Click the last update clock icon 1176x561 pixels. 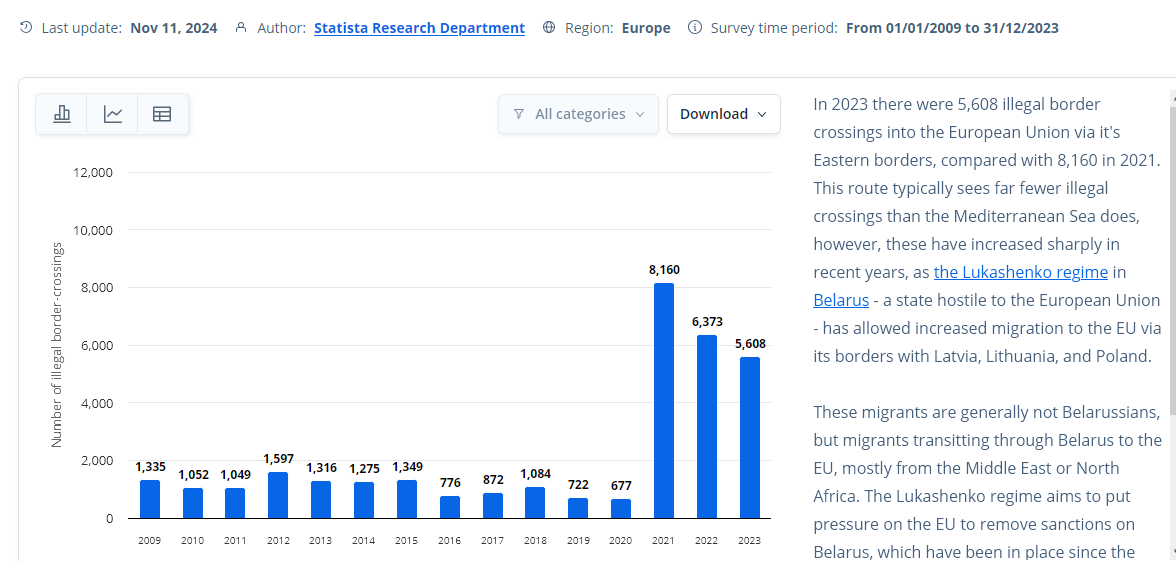pyautogui.click(x=26, y=28)
